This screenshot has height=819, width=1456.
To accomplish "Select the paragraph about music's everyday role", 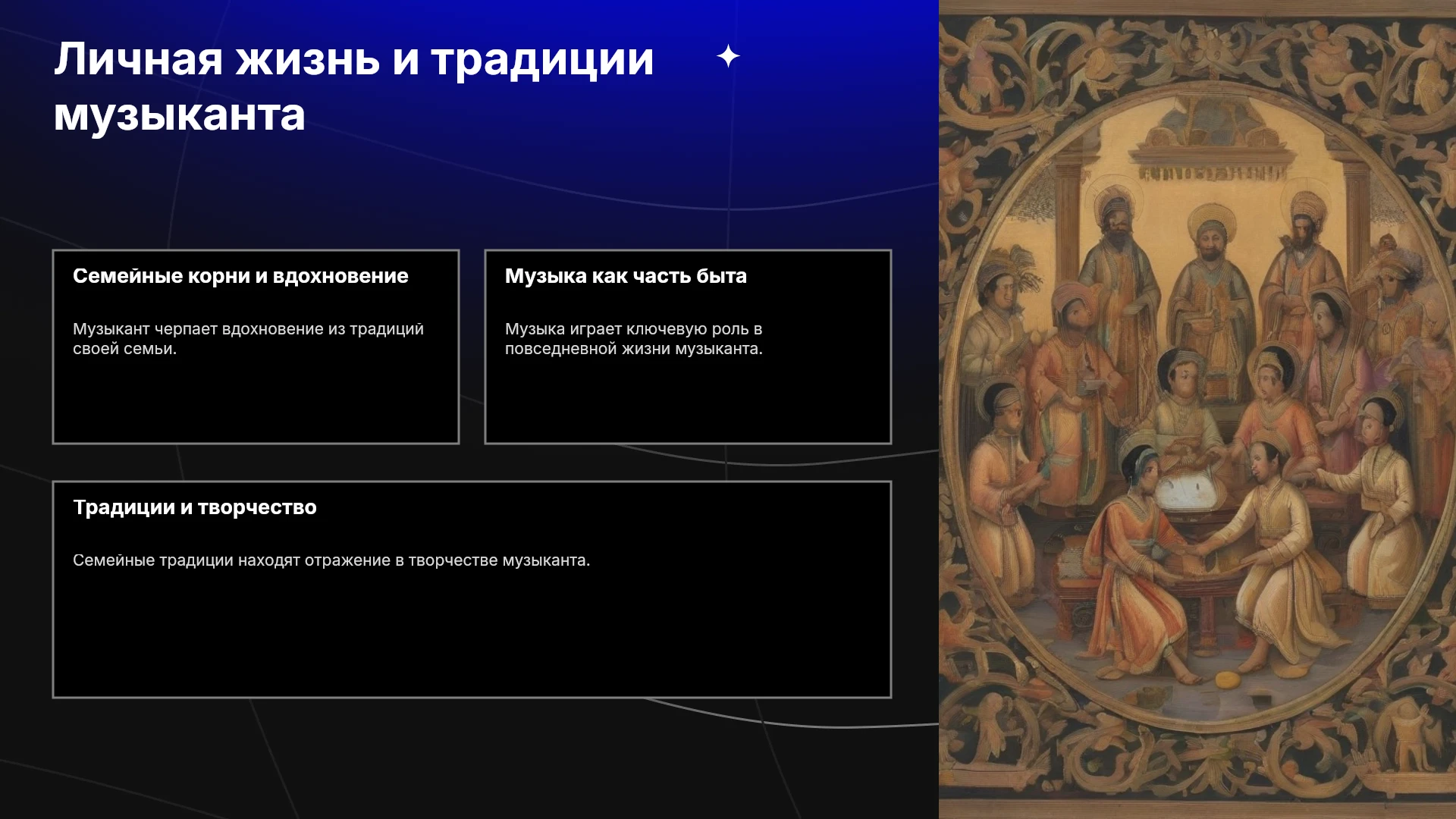I will point(634,339).
